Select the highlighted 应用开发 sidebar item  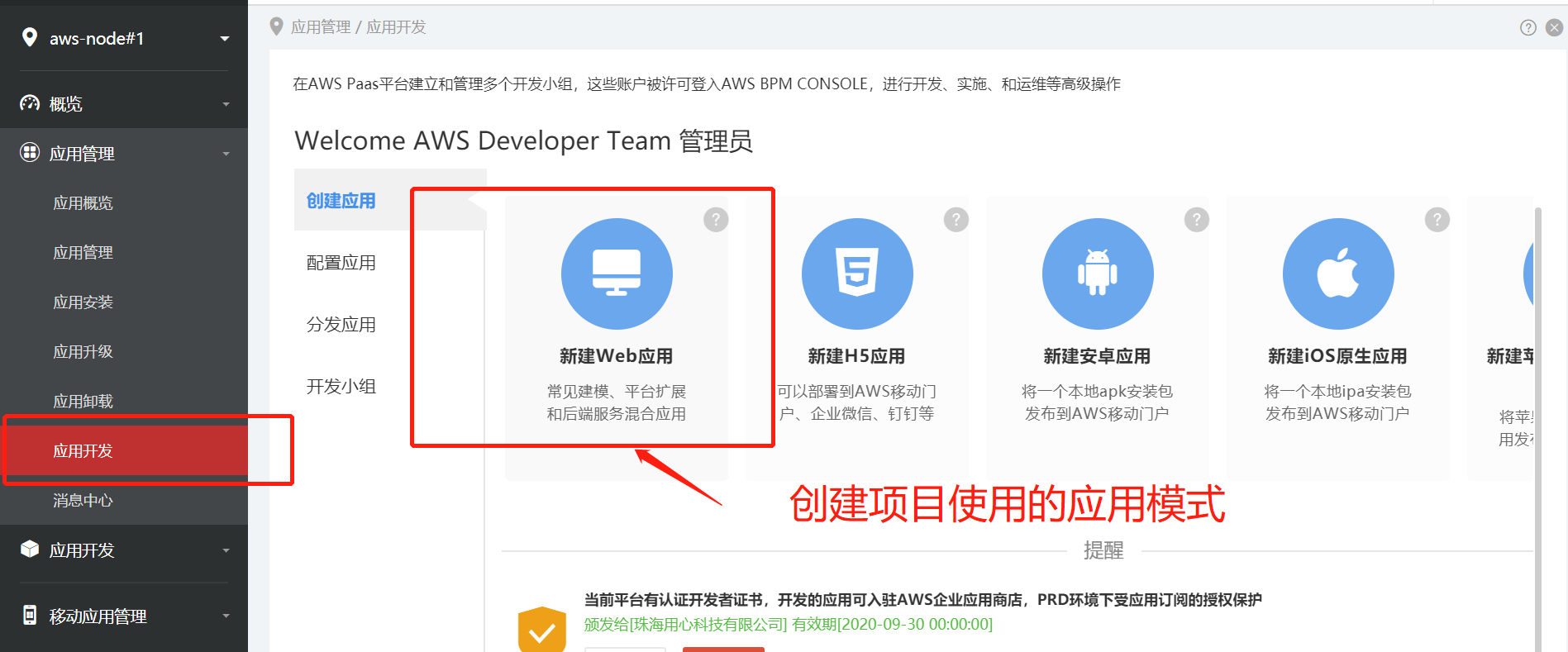coord(124,450)
